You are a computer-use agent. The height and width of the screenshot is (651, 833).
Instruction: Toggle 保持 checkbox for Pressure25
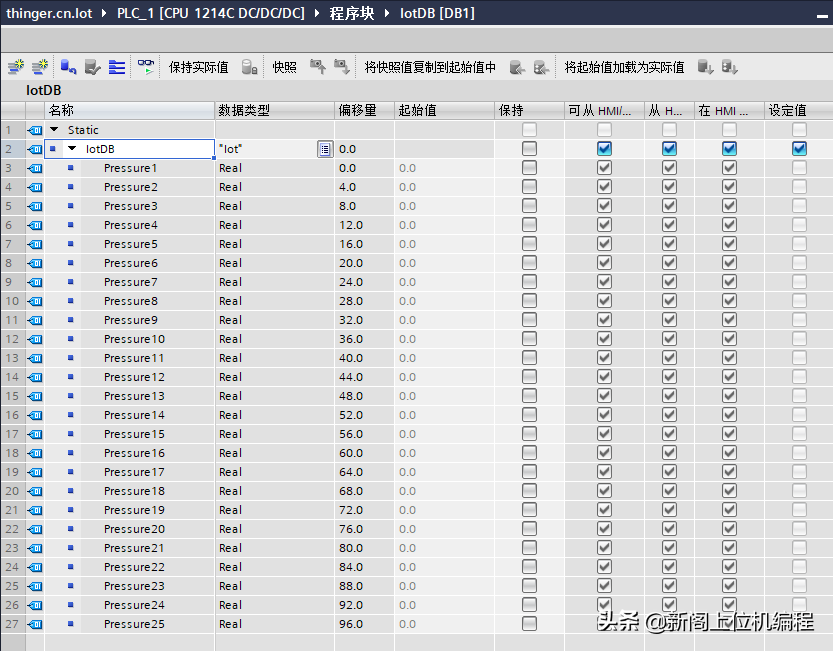529,624
